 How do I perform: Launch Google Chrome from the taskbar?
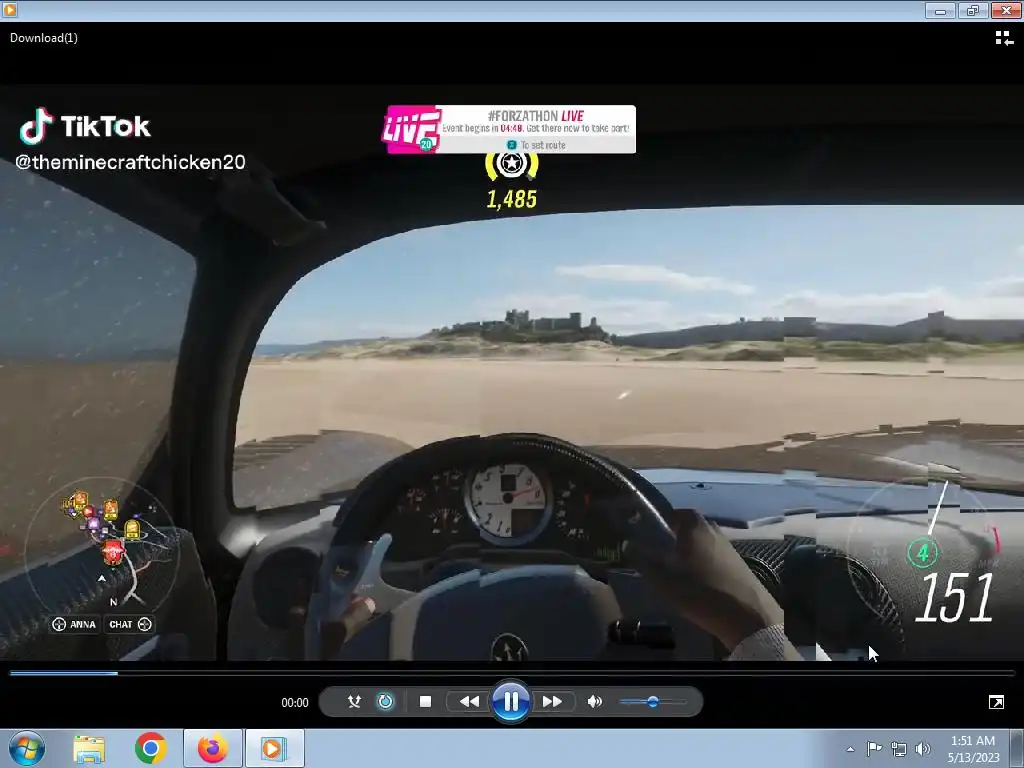pyautogui.click(x=151, y=748)
